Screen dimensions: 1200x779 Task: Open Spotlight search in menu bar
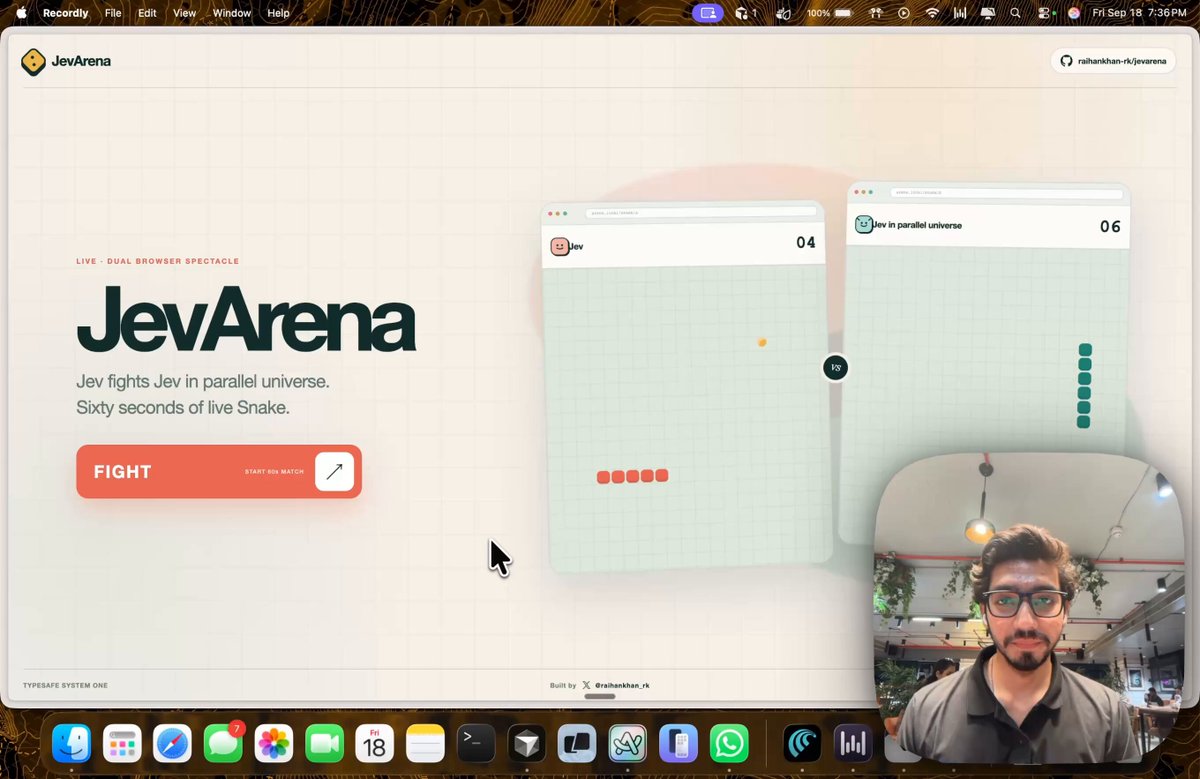[x=1015, y=13]
